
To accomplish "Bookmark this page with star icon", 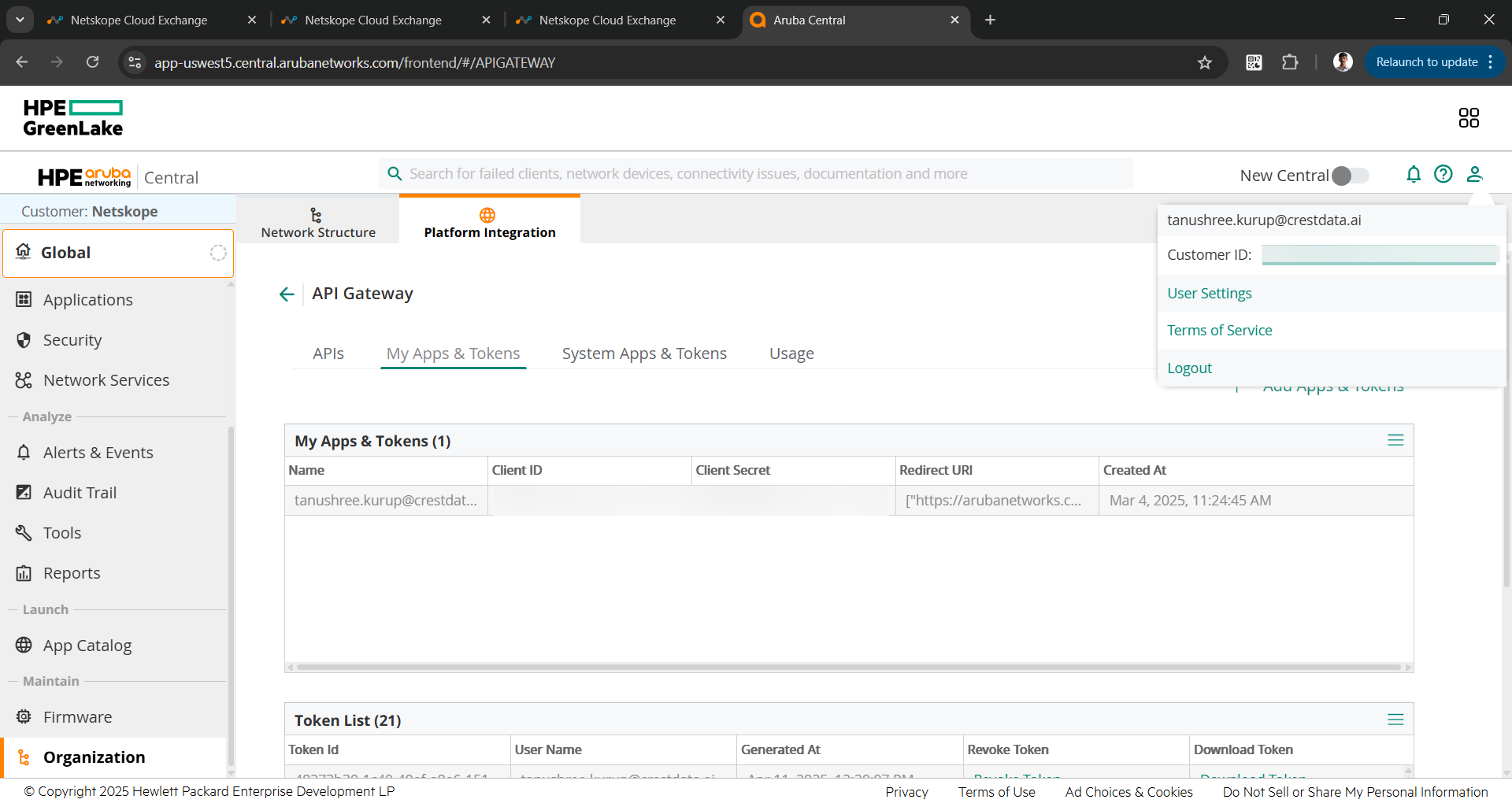I will pos(1205,62).
